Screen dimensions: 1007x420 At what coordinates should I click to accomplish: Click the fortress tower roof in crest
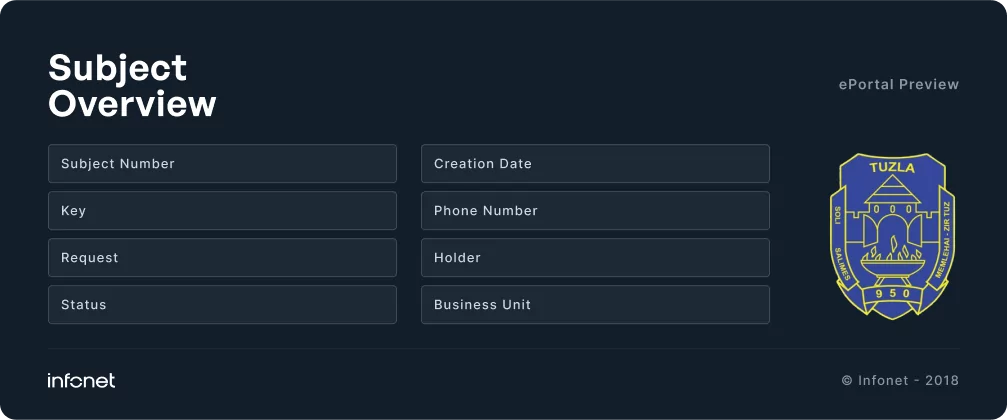(893, 188)
